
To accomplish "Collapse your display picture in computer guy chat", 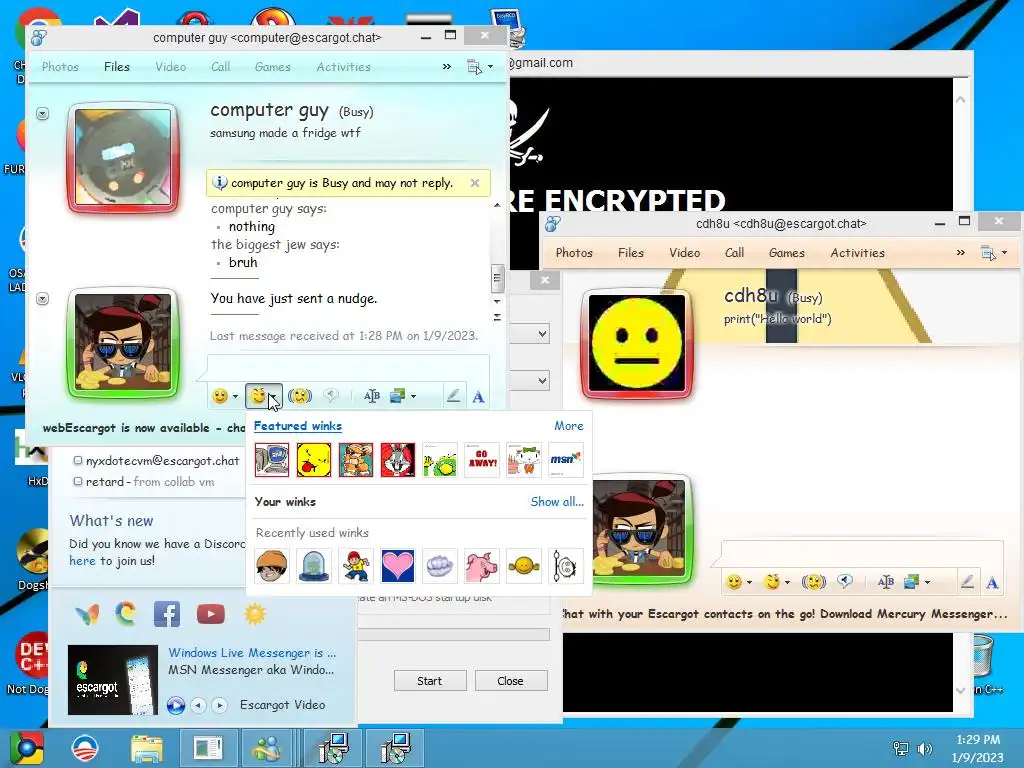I will [x=42, y=298].
